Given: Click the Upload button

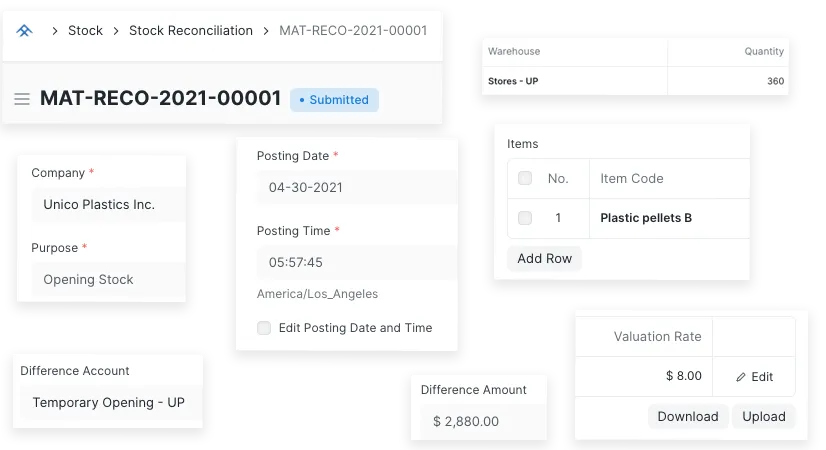Looking at the screenshot, I should pyautogui.click(x=764, y=417).
